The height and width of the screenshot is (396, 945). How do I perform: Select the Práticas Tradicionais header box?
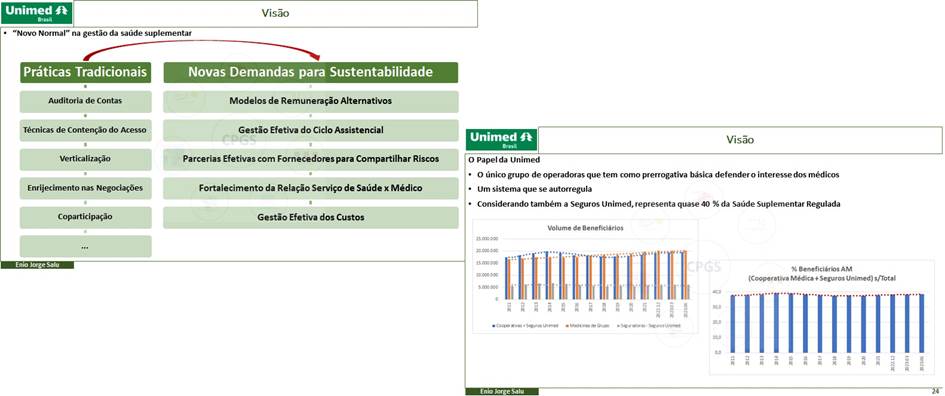86,72
